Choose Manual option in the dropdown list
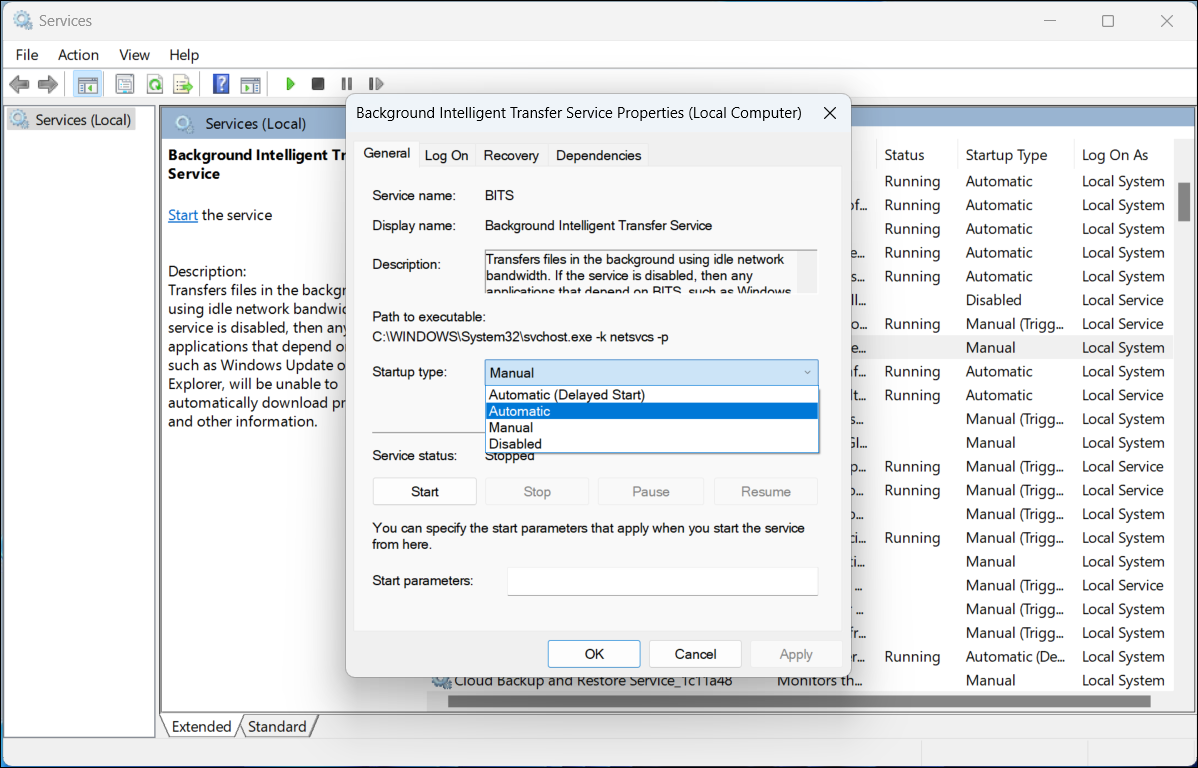The width and height of the screenshot is (1198, 768). (652, 428)
